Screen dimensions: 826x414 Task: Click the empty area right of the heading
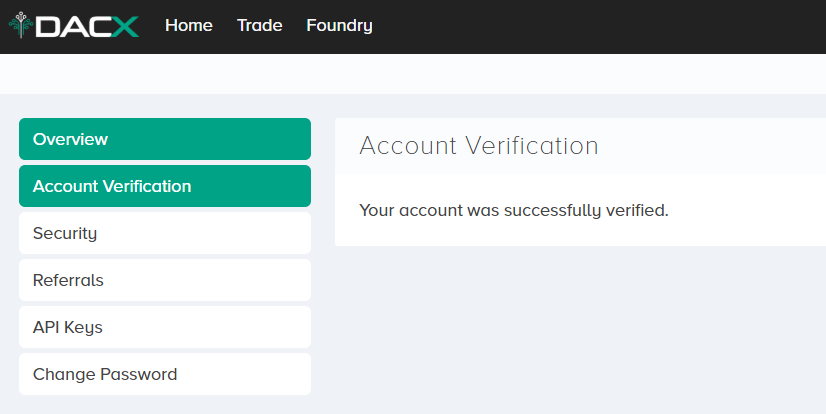point(711,146)
